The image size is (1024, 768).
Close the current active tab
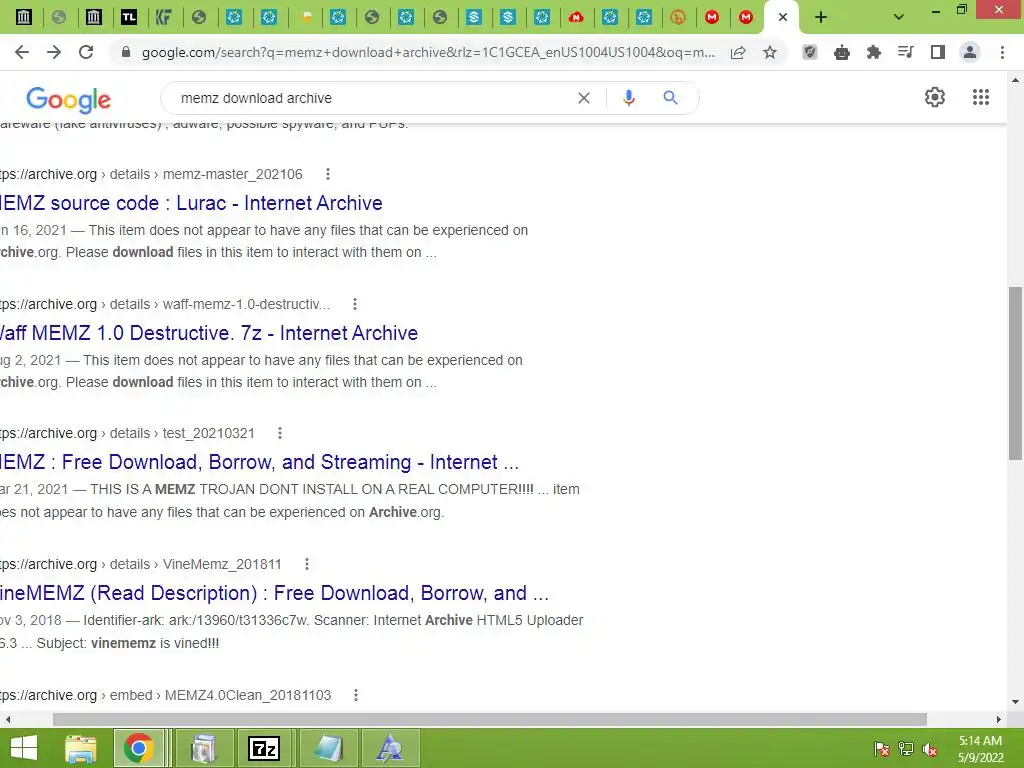[783, 17]
